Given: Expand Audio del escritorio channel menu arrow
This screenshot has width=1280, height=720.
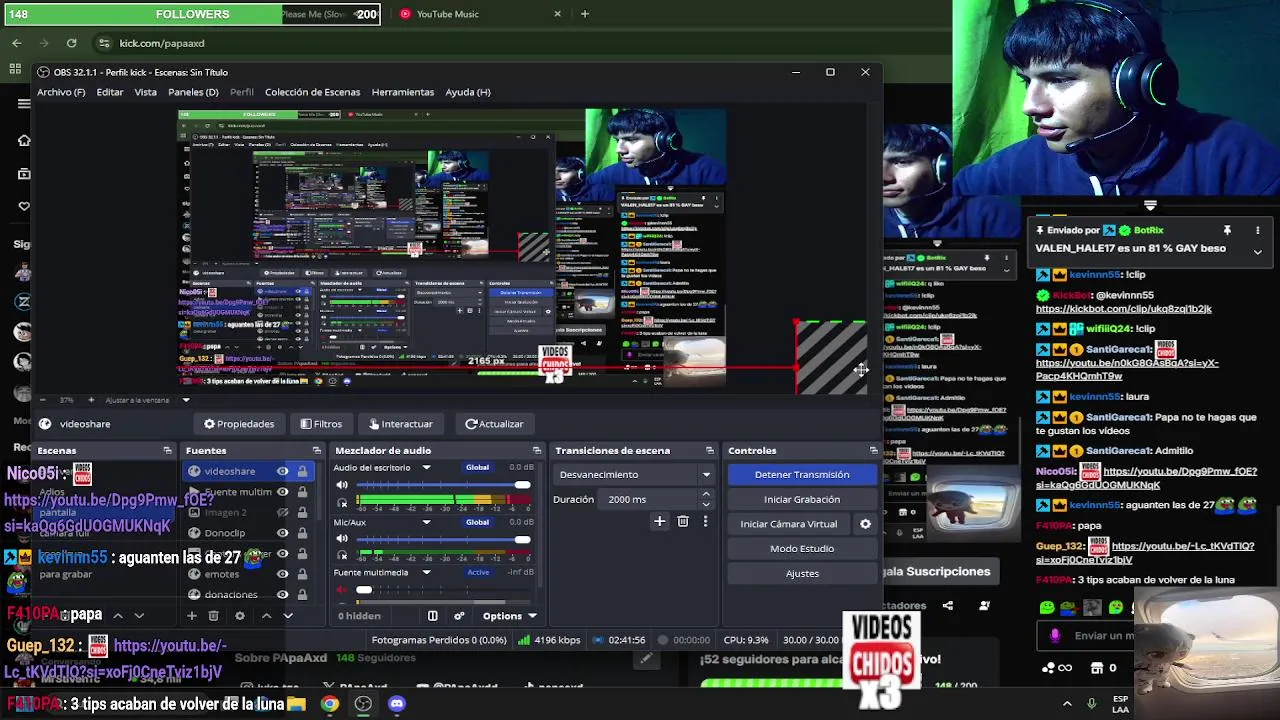Looking at the screenshot, I should pos(426,468).
